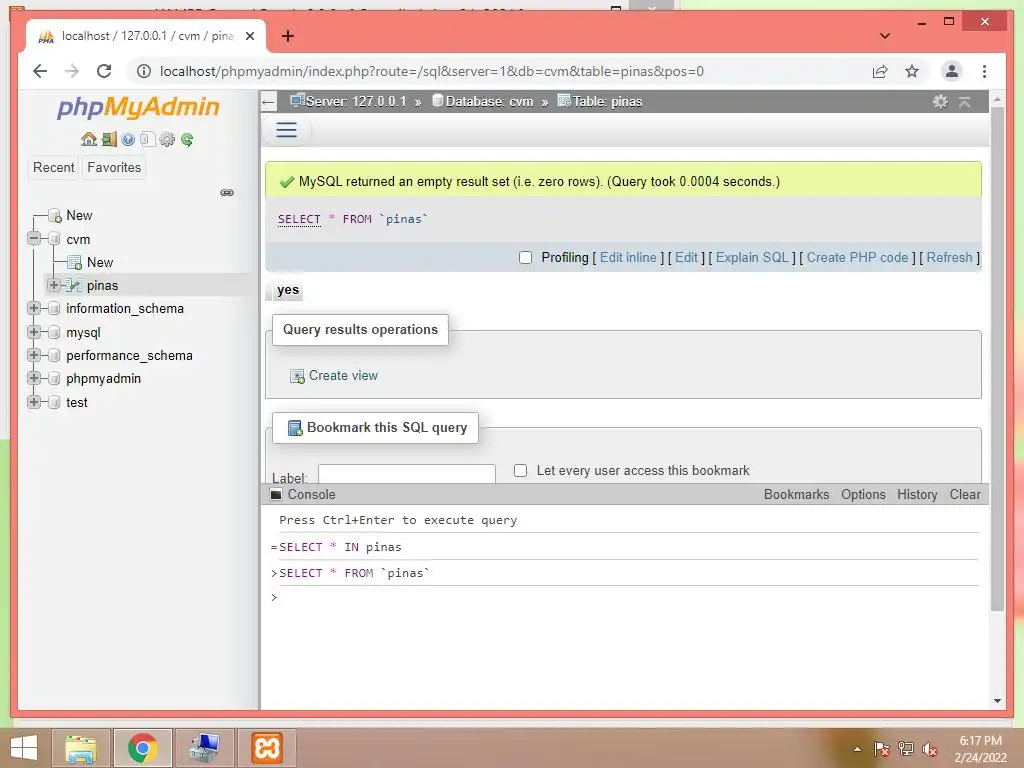
Task: Open the hamburger menu button
Action: pos(286,130)
